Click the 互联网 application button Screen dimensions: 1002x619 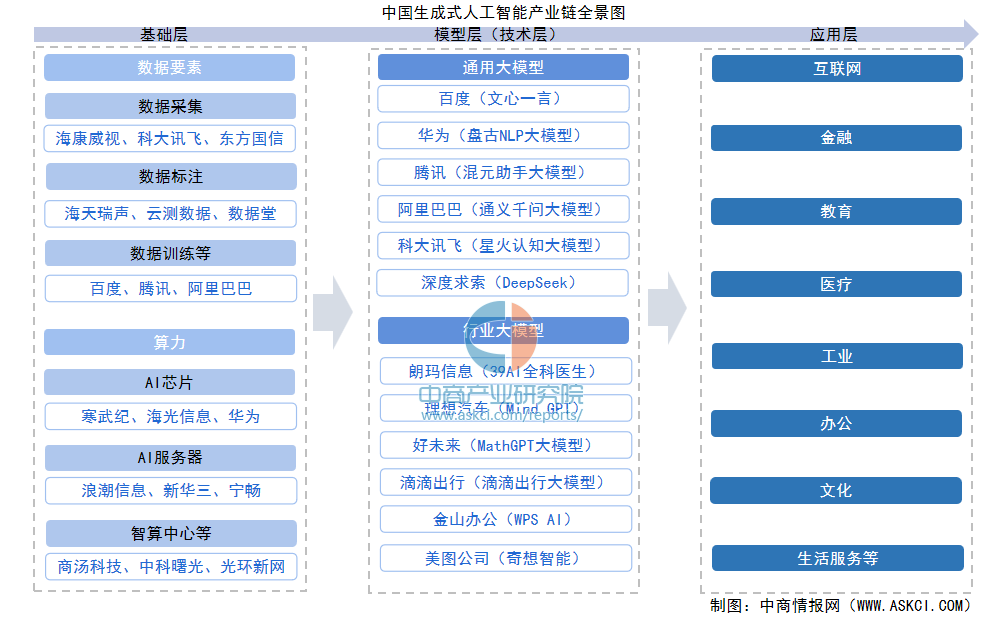(x=837, y=69)
